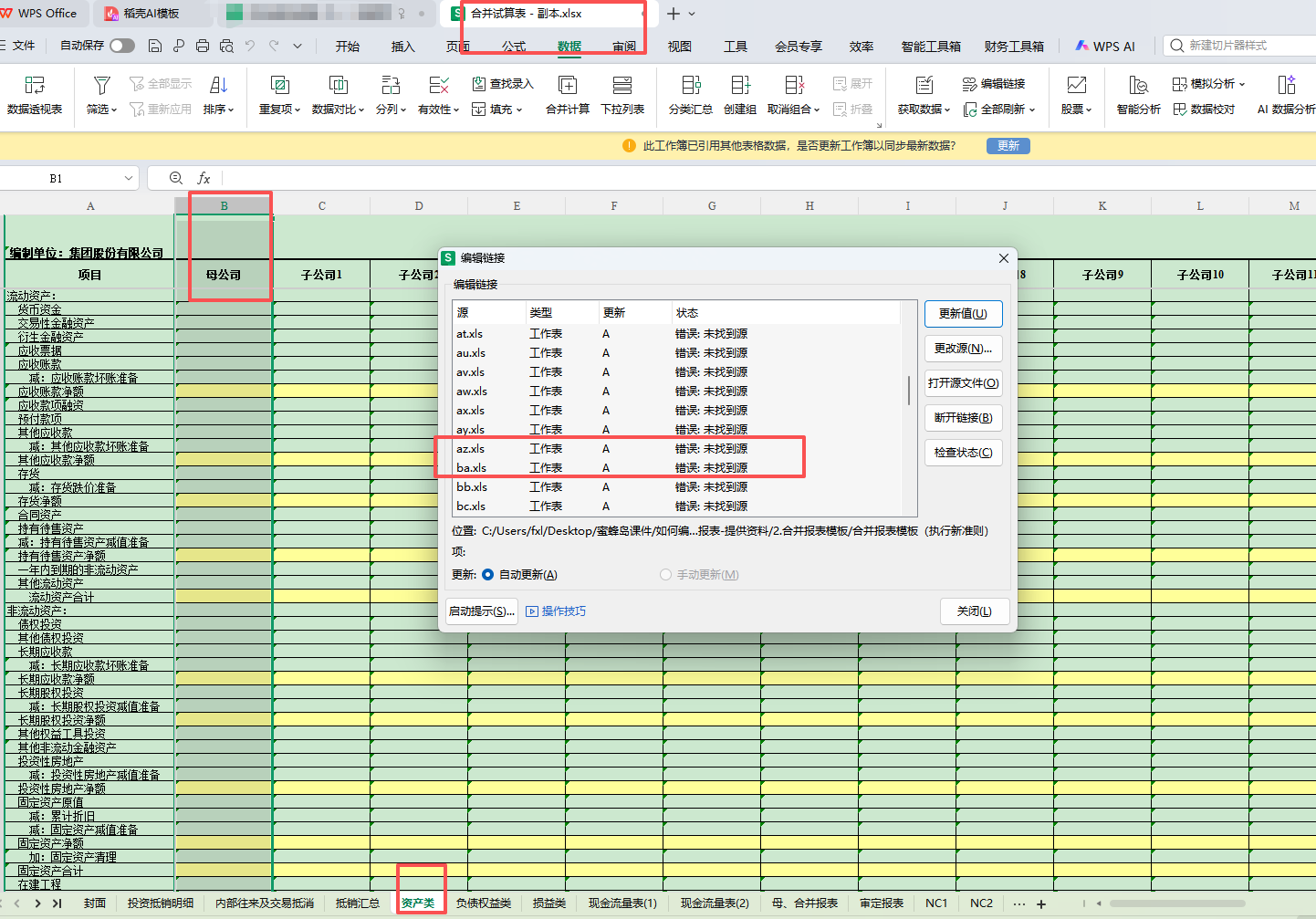Switch to the 视图 (View) ribbon tab
The image size is (1316, 919).
click(x=679, y=47)
